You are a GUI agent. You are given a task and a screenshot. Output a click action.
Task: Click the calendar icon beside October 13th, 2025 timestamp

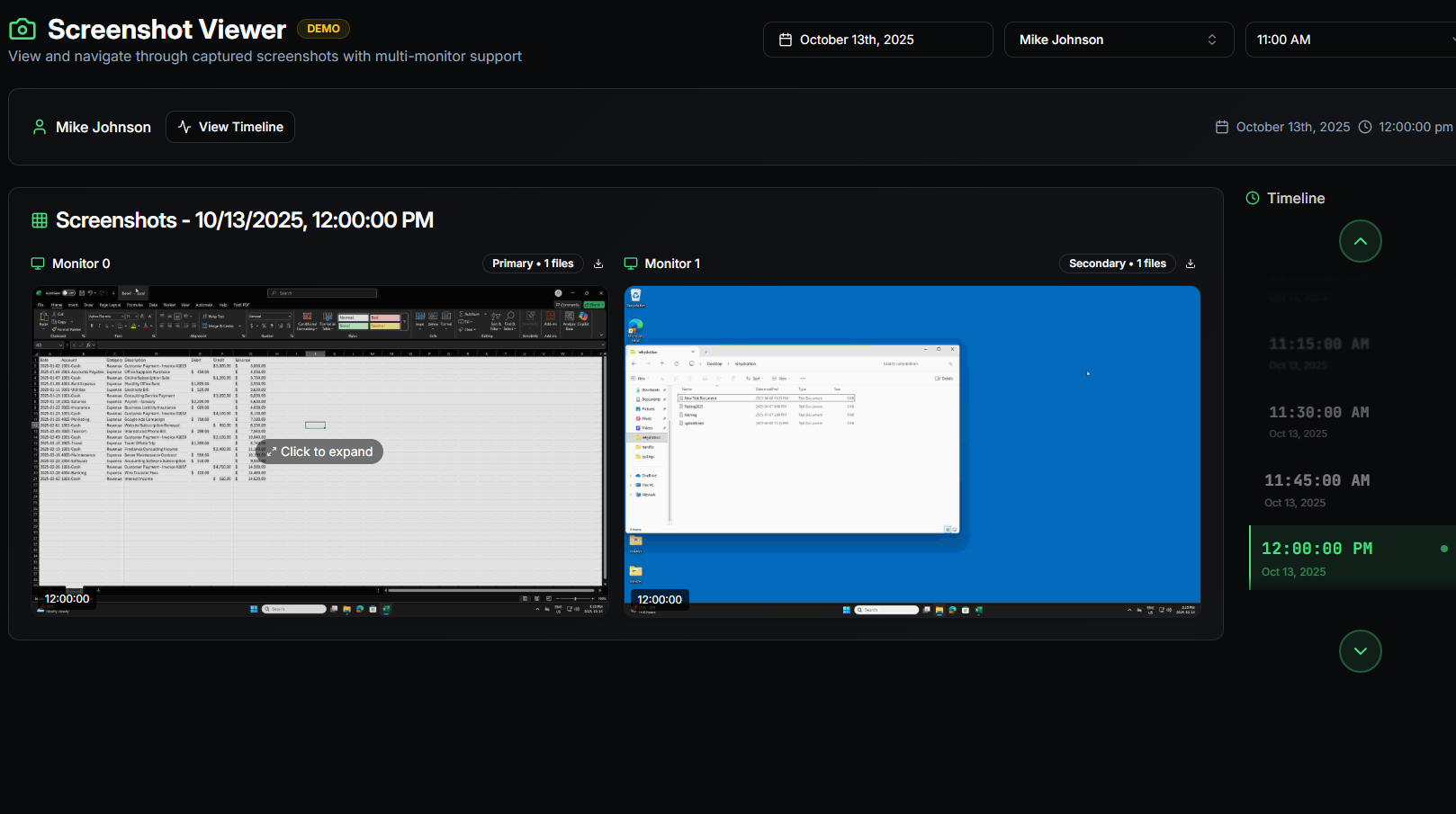pos(1220,127)
